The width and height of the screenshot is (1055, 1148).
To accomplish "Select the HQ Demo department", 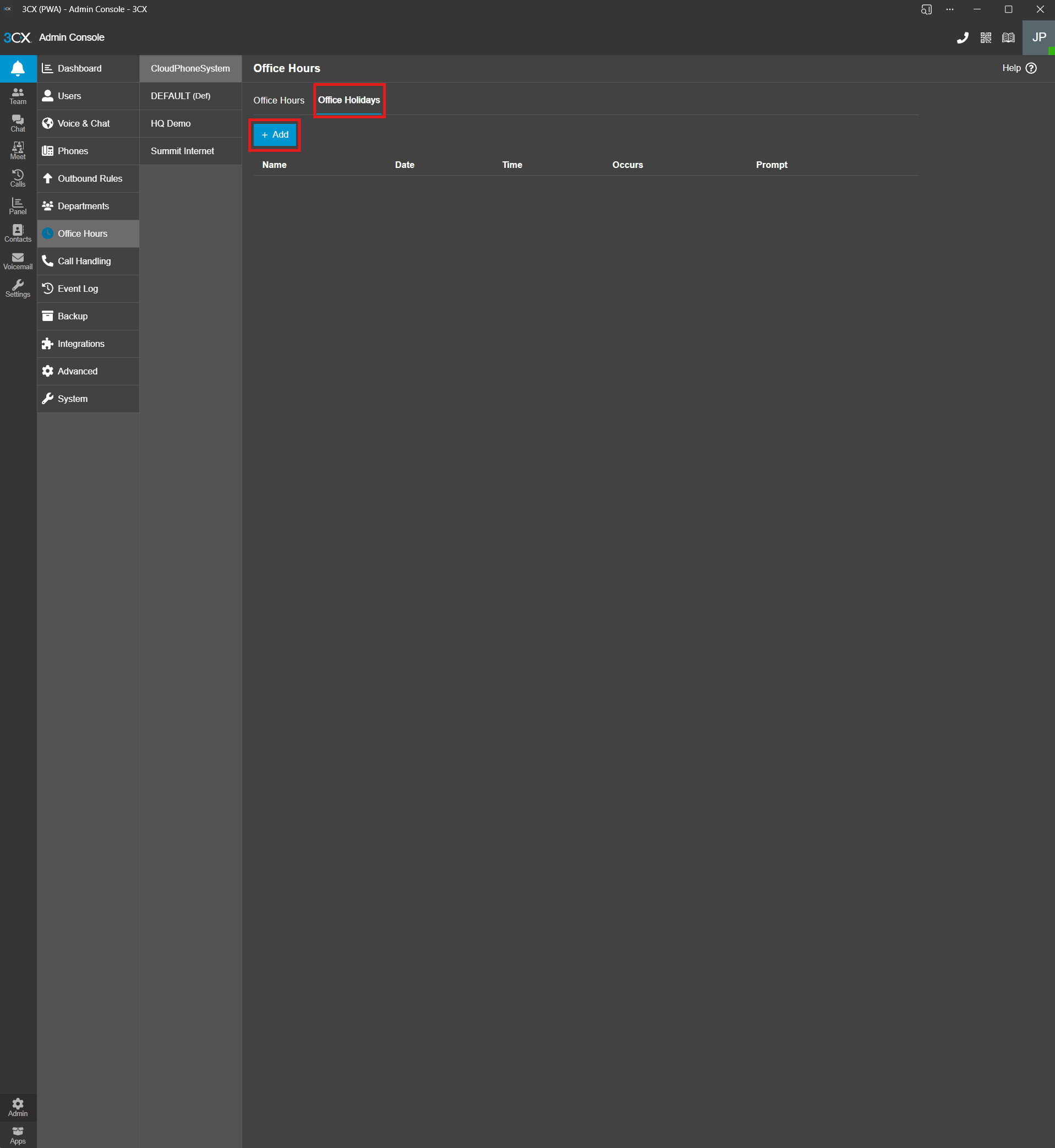I will tap(171, 123).
